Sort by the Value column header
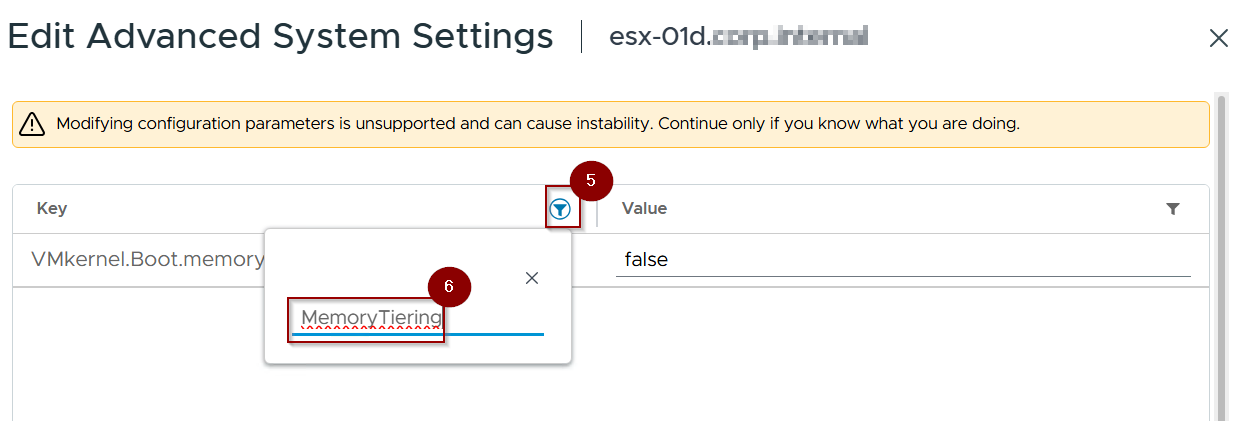The width and height of the screenshot is (1255, 421). coord(644,209)
